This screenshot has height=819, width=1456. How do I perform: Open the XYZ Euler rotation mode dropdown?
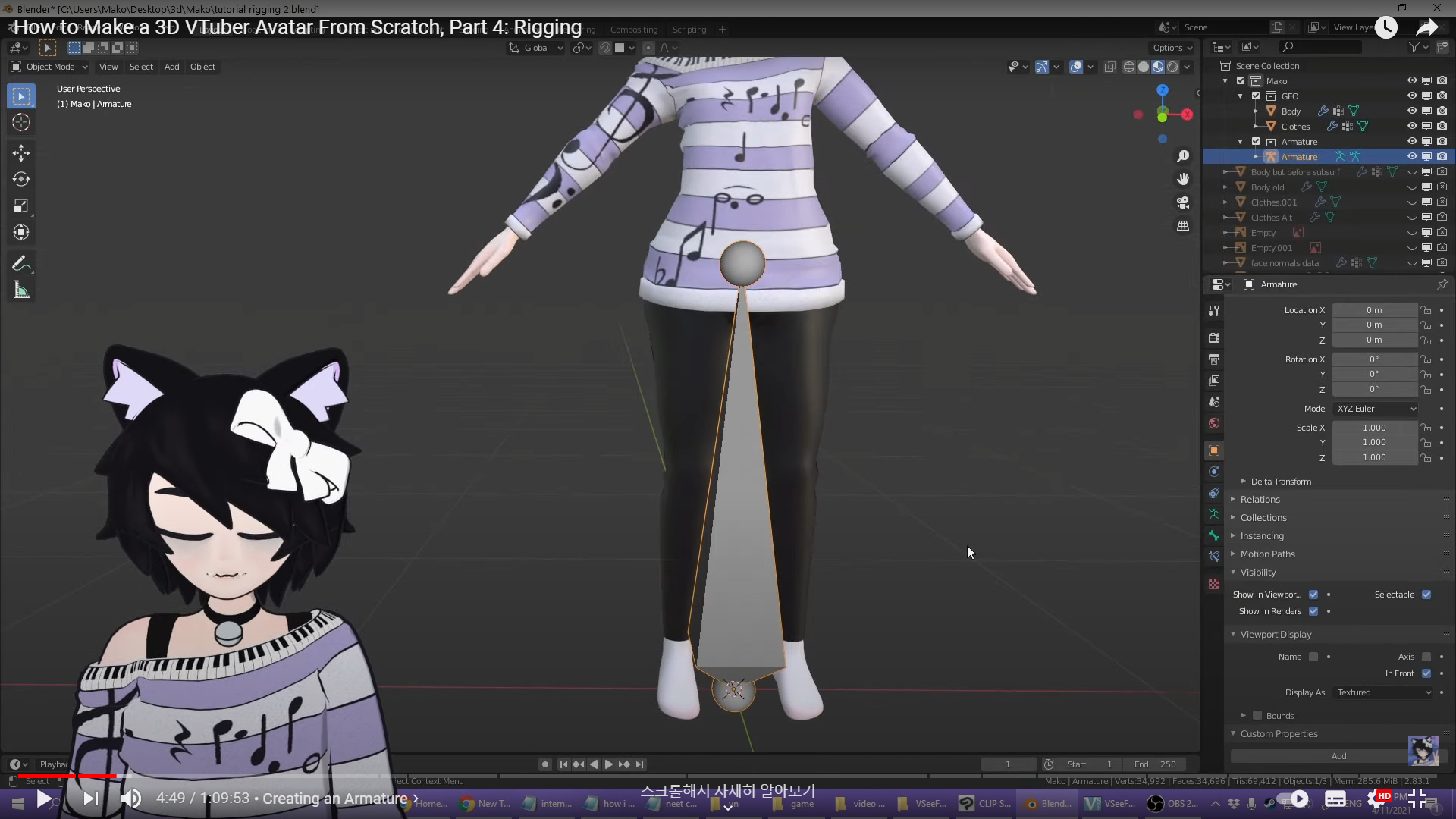(x=1376, y=409)
